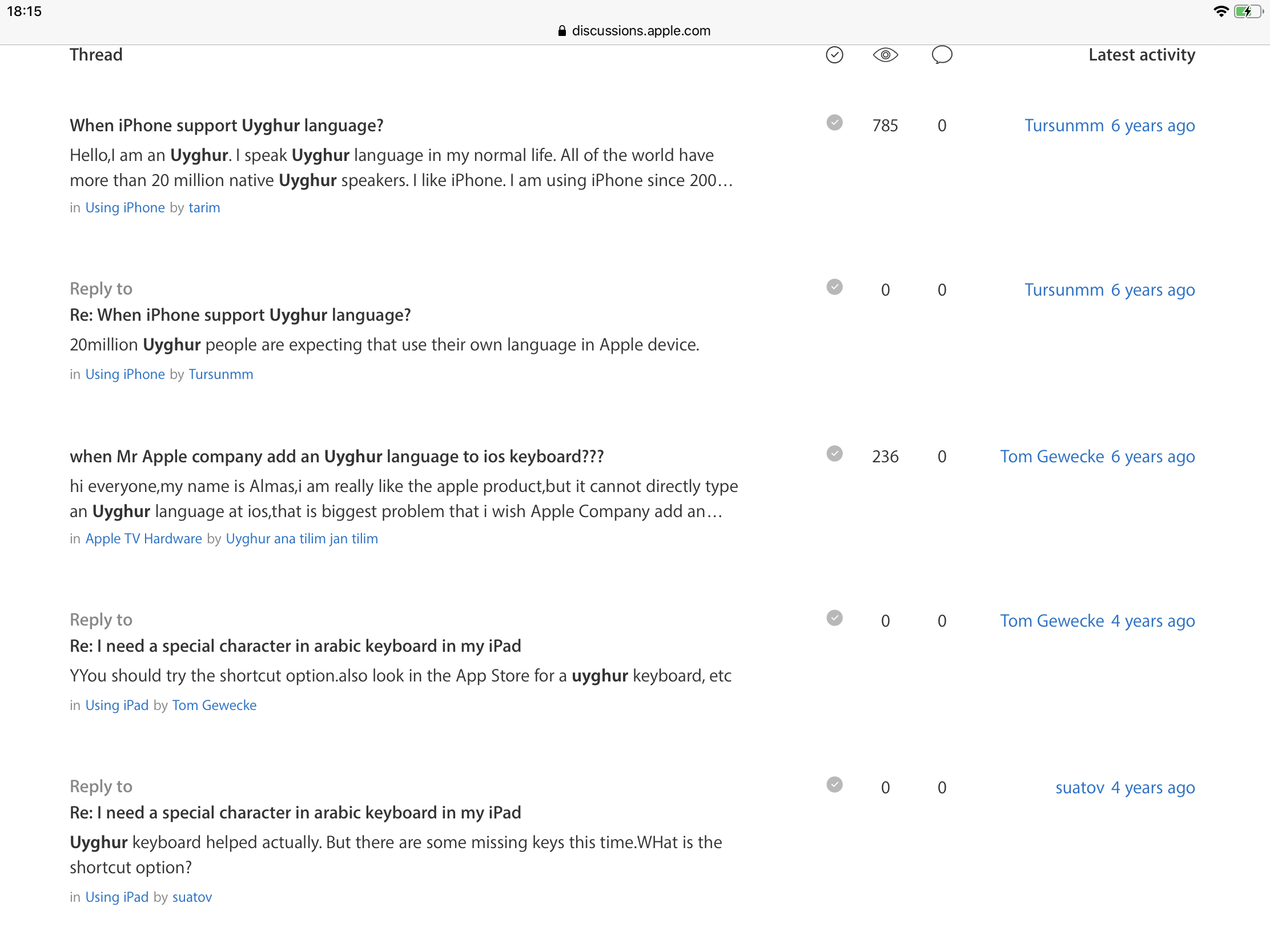The height and width of the screenshot is (952, 1270).
Task: View profile of author tarim
Action: point(204,208)
